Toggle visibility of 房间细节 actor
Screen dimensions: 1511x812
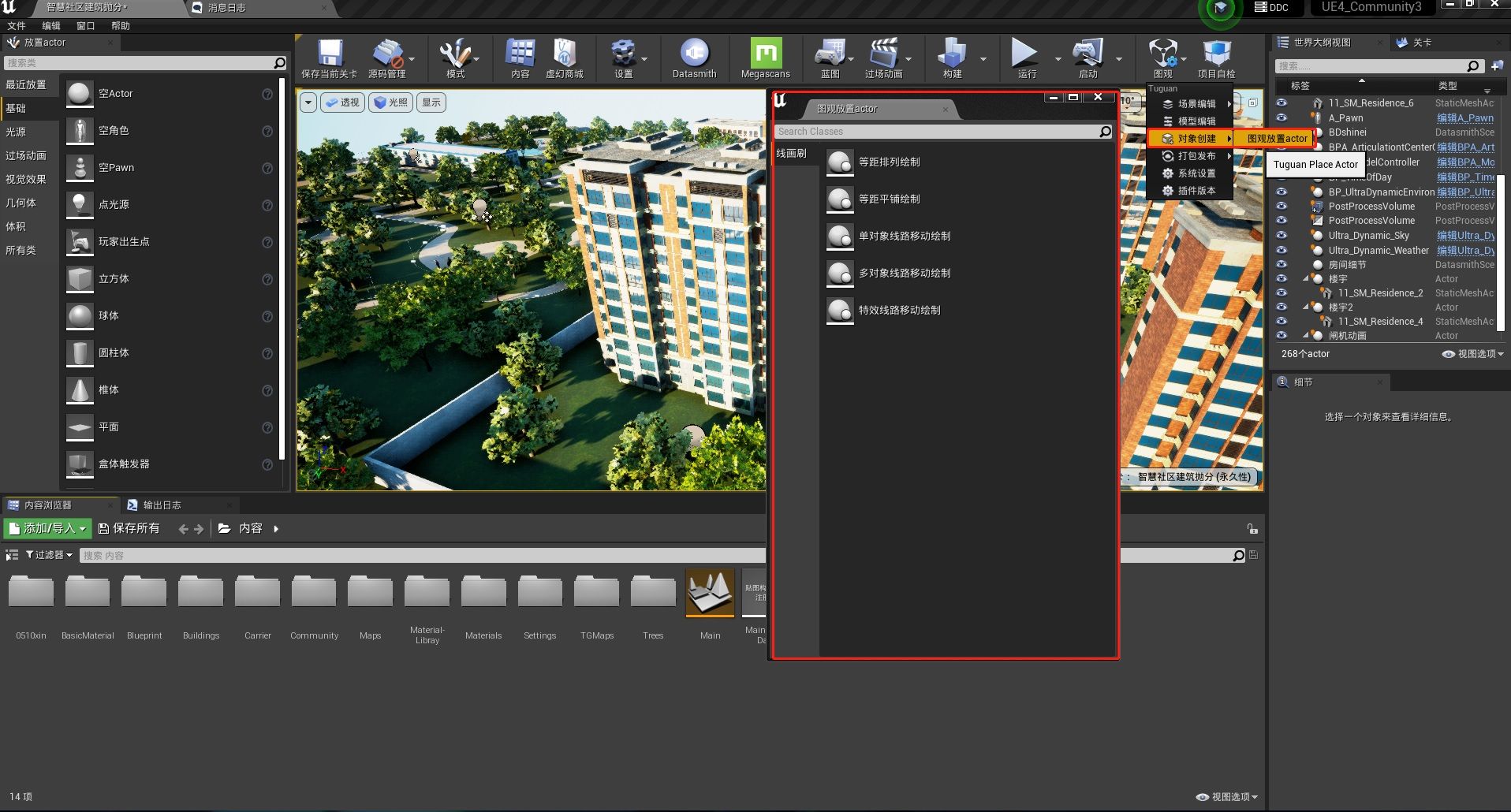click(1282, 264)
